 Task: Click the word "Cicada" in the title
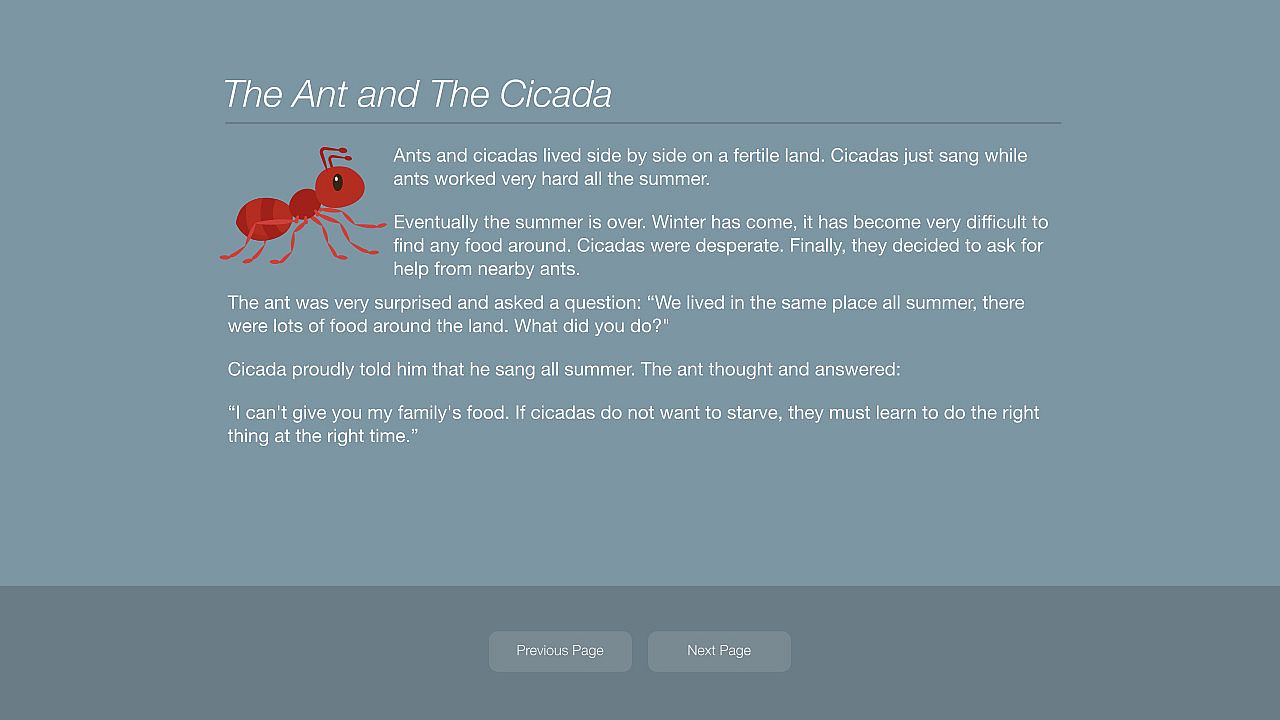[555, 95]
